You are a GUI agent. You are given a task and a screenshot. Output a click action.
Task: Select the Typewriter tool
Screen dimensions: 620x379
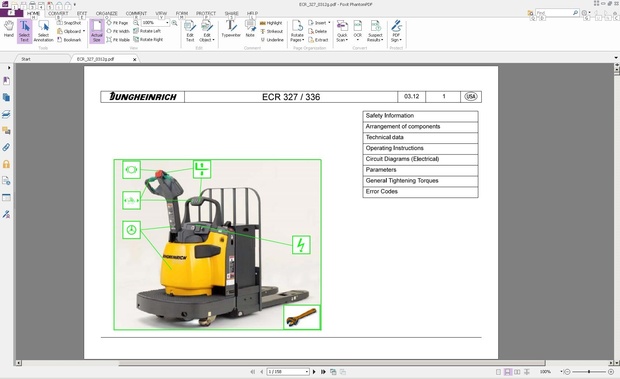(x=231, y=29)
